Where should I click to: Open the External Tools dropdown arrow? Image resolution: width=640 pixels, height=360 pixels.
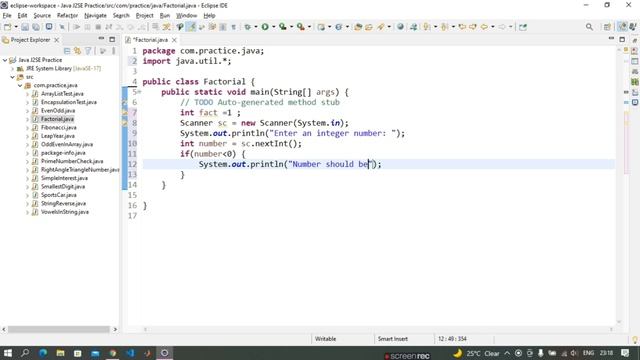pyautogui.click(x=309, y=27)
